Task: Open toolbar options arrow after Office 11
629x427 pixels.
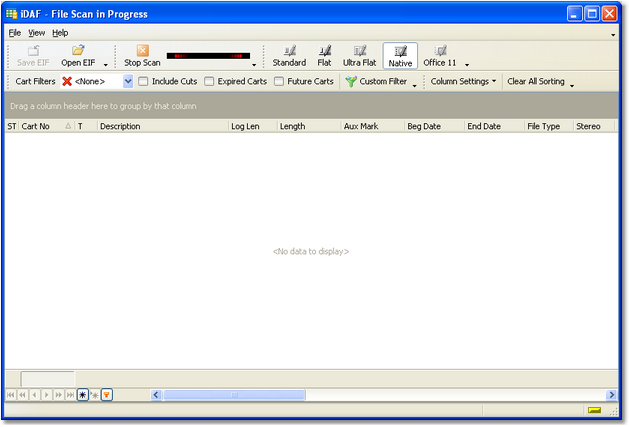Action: pyautogui.click(x=467, y=65)
